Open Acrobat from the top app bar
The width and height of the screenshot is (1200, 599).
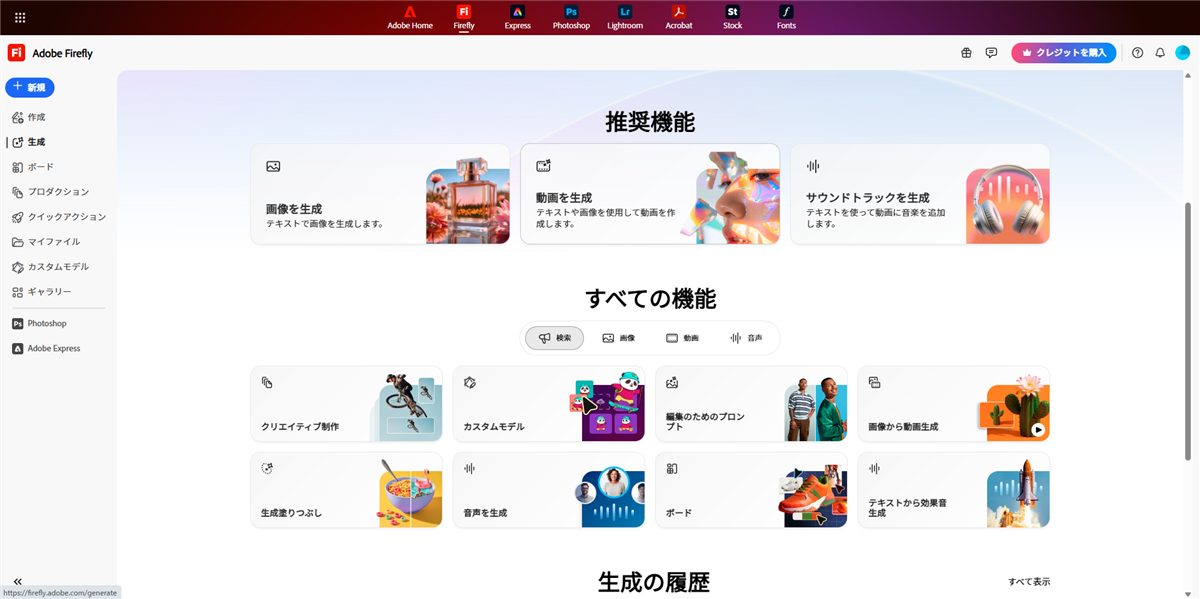click(679, 17)
